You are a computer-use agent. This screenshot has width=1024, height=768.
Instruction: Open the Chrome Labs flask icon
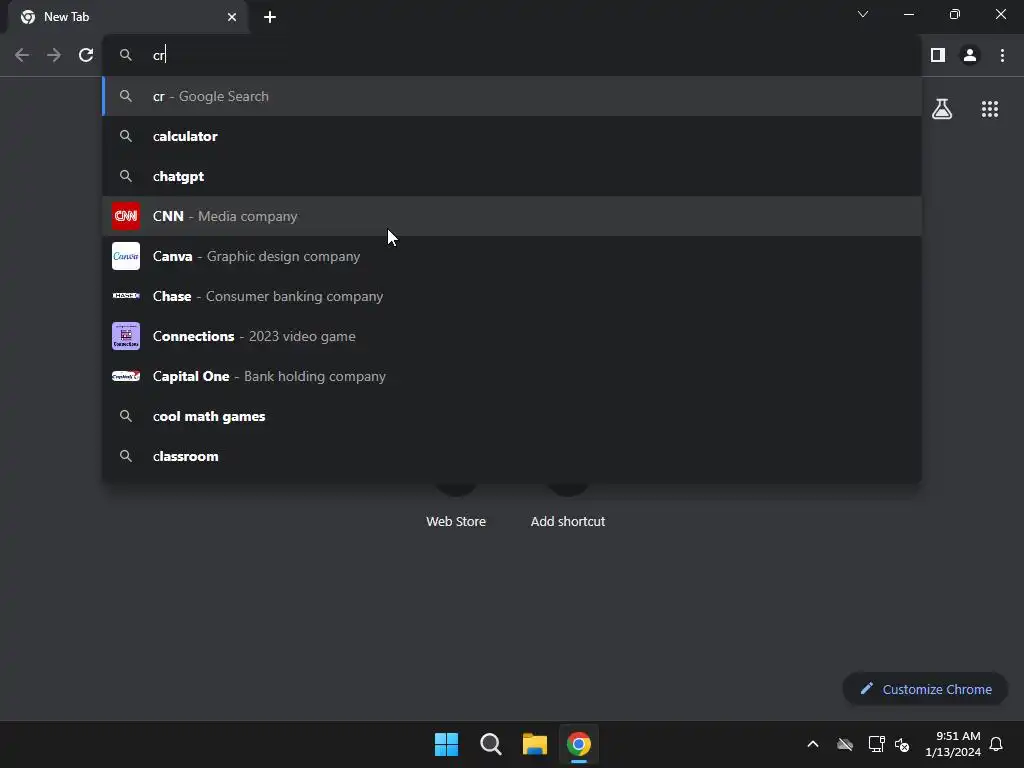[942, 109]
